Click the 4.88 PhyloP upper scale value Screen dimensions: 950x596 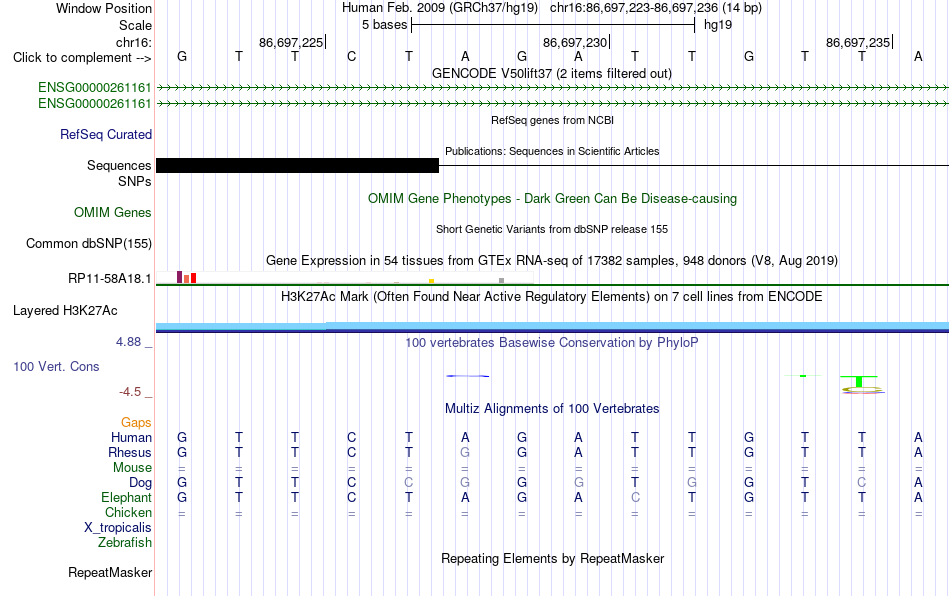pyautogui.click(x=128, y=342)
